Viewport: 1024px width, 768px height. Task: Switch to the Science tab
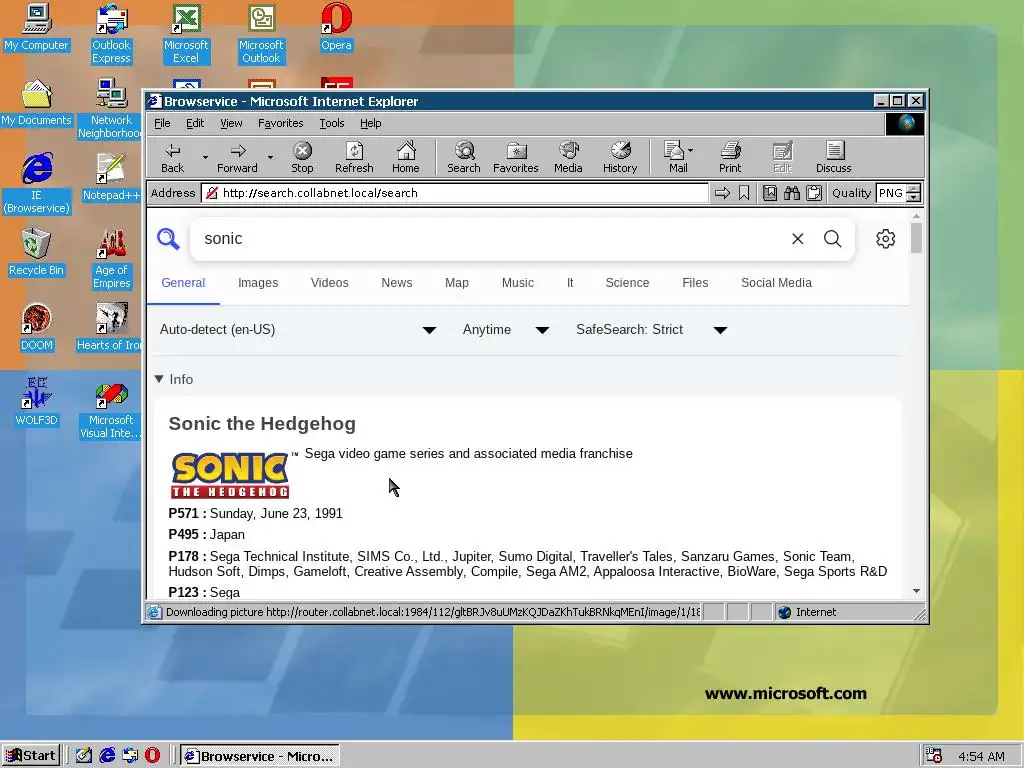coord(627,283)
